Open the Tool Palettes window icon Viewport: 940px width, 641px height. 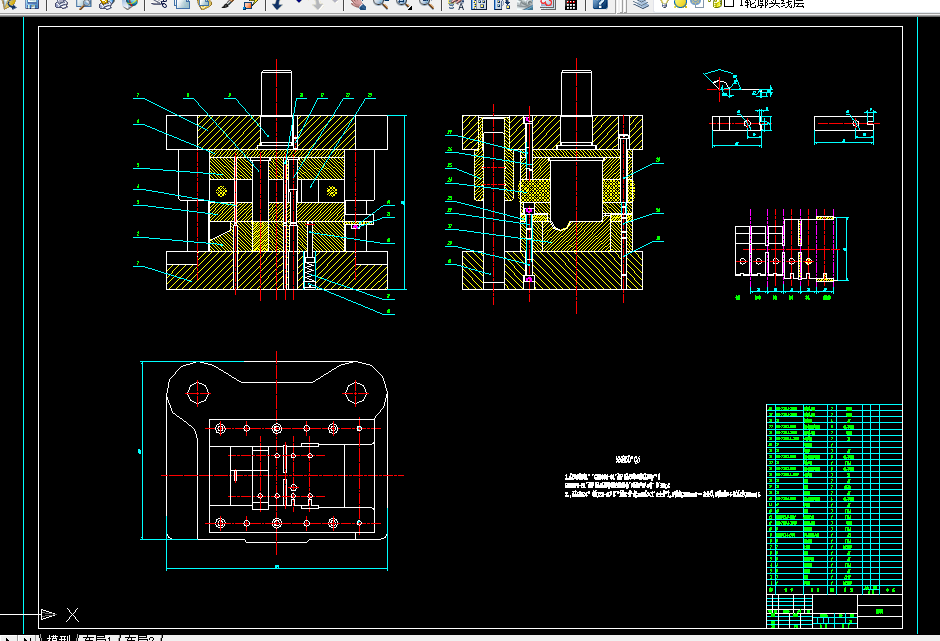[x=502, y=4]
